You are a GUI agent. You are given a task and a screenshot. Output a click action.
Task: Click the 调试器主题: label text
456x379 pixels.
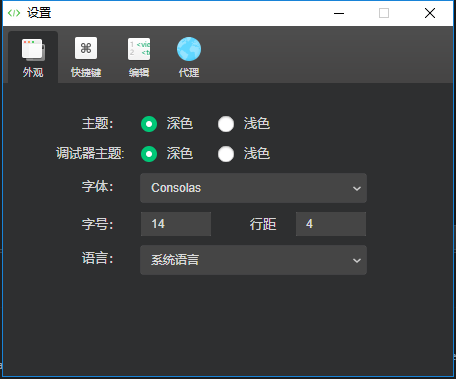point(90,154)
